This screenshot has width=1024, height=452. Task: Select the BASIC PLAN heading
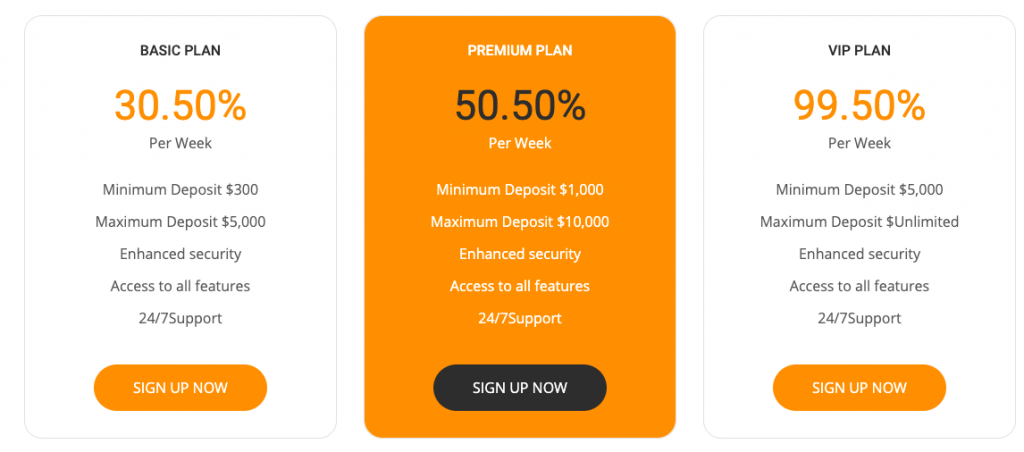(x=180, y=50)
